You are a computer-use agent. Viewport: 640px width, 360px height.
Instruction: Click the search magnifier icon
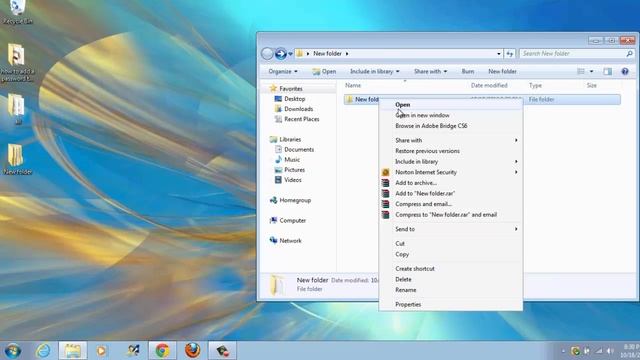tap(629, 53)
